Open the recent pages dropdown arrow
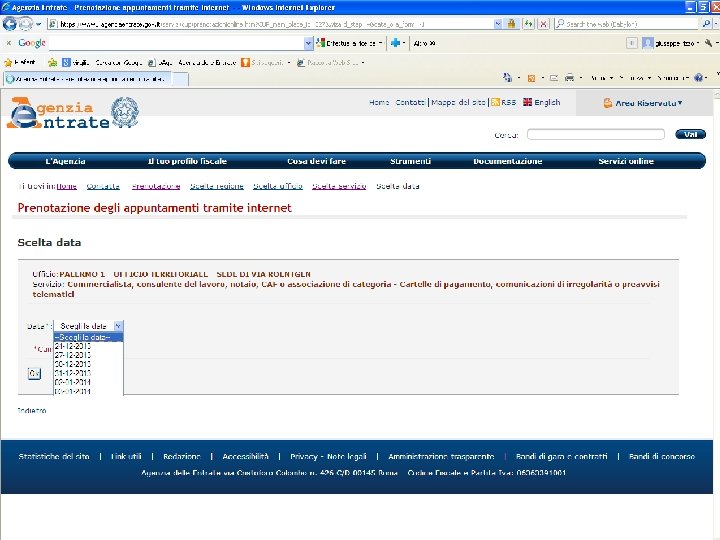 point(39,23)
